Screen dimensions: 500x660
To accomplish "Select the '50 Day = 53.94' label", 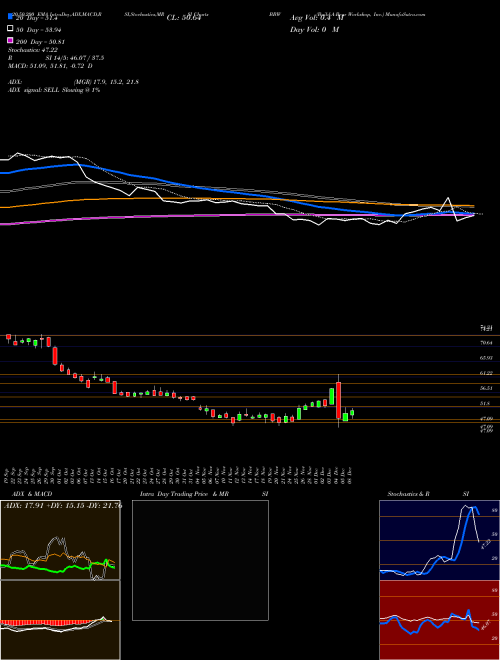I will (39, 29).
